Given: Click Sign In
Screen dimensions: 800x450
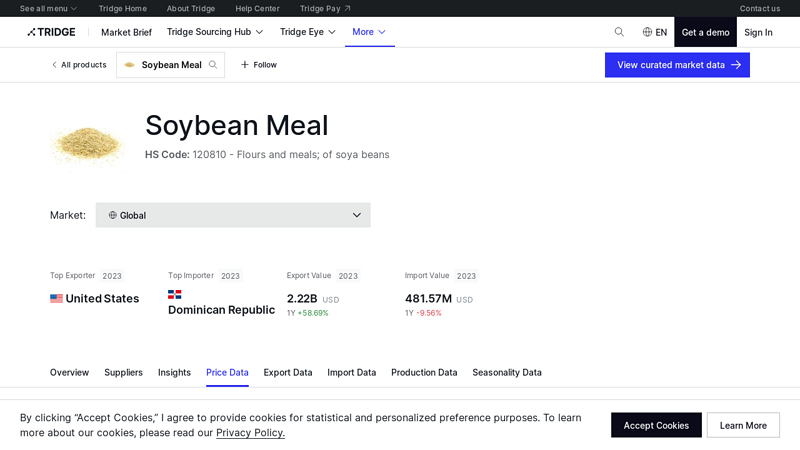Looking at the screenshot, I should click(x=758, y=32).
